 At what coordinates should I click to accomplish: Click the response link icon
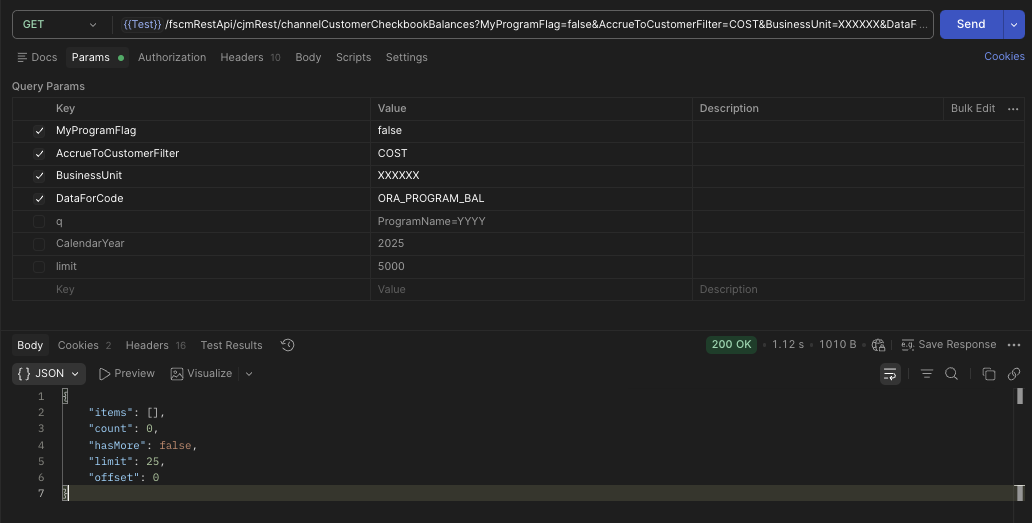pyautogui.click(x=1014, y=374)
